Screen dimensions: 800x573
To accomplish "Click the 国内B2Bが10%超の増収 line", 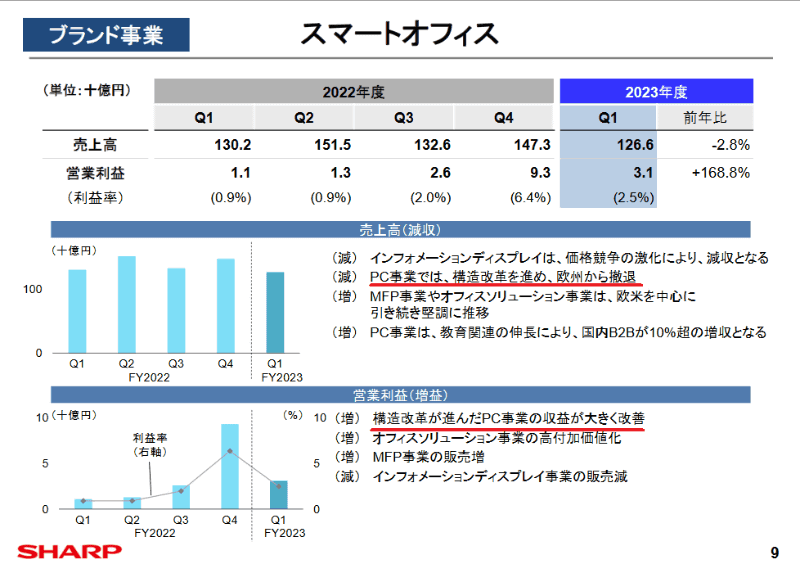I will pos(568,333).
